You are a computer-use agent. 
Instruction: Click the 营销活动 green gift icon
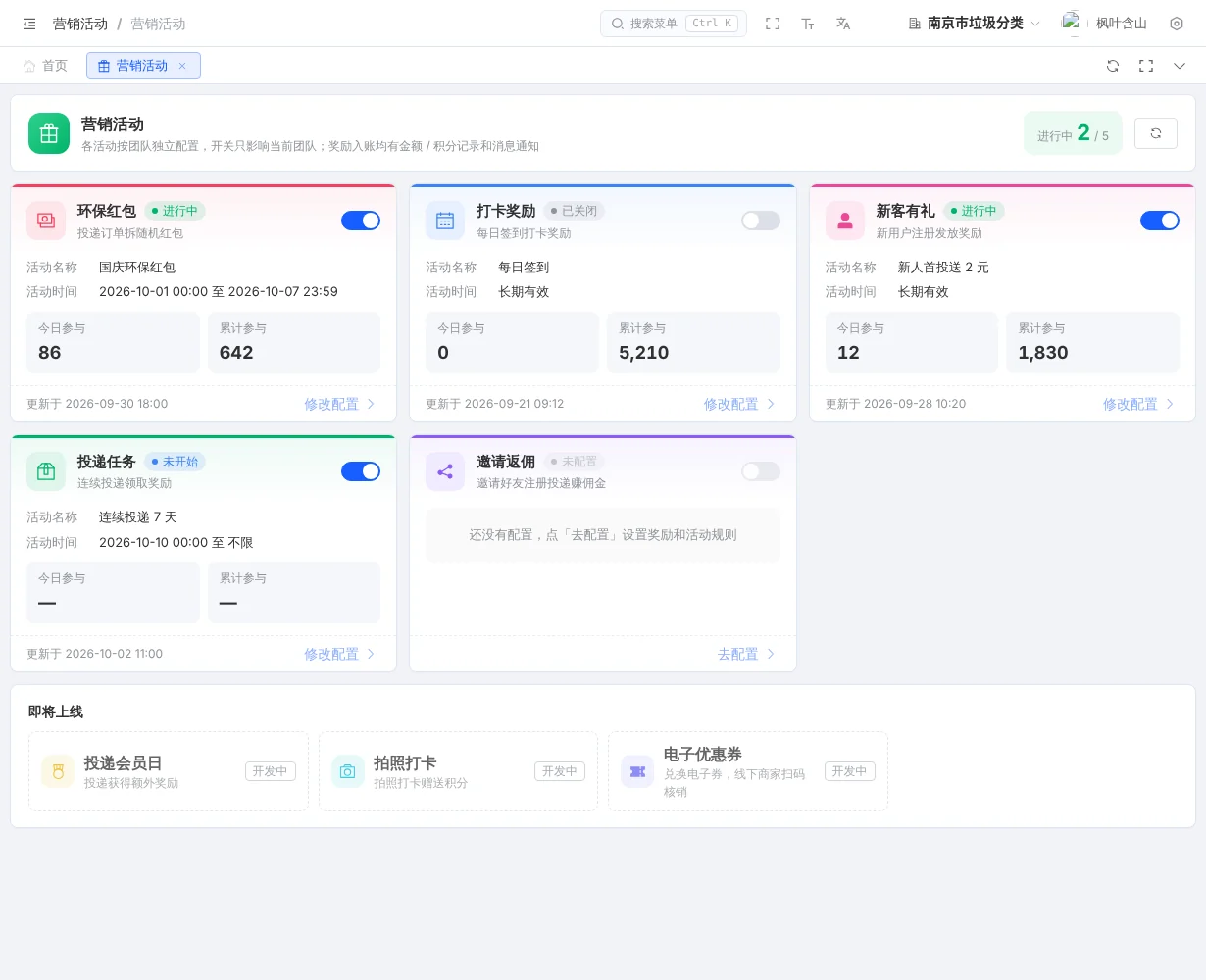(49, 133)
